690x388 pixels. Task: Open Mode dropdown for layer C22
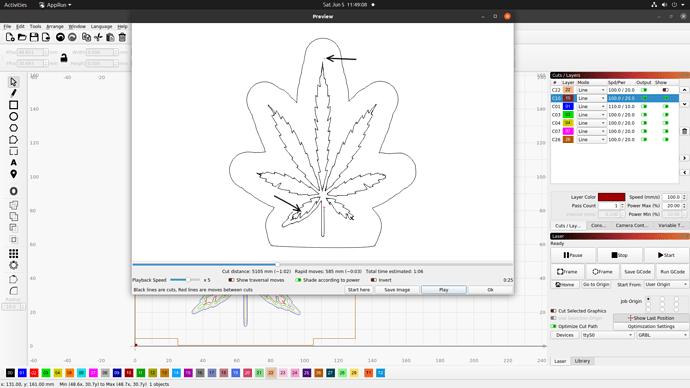pos(591,90)
